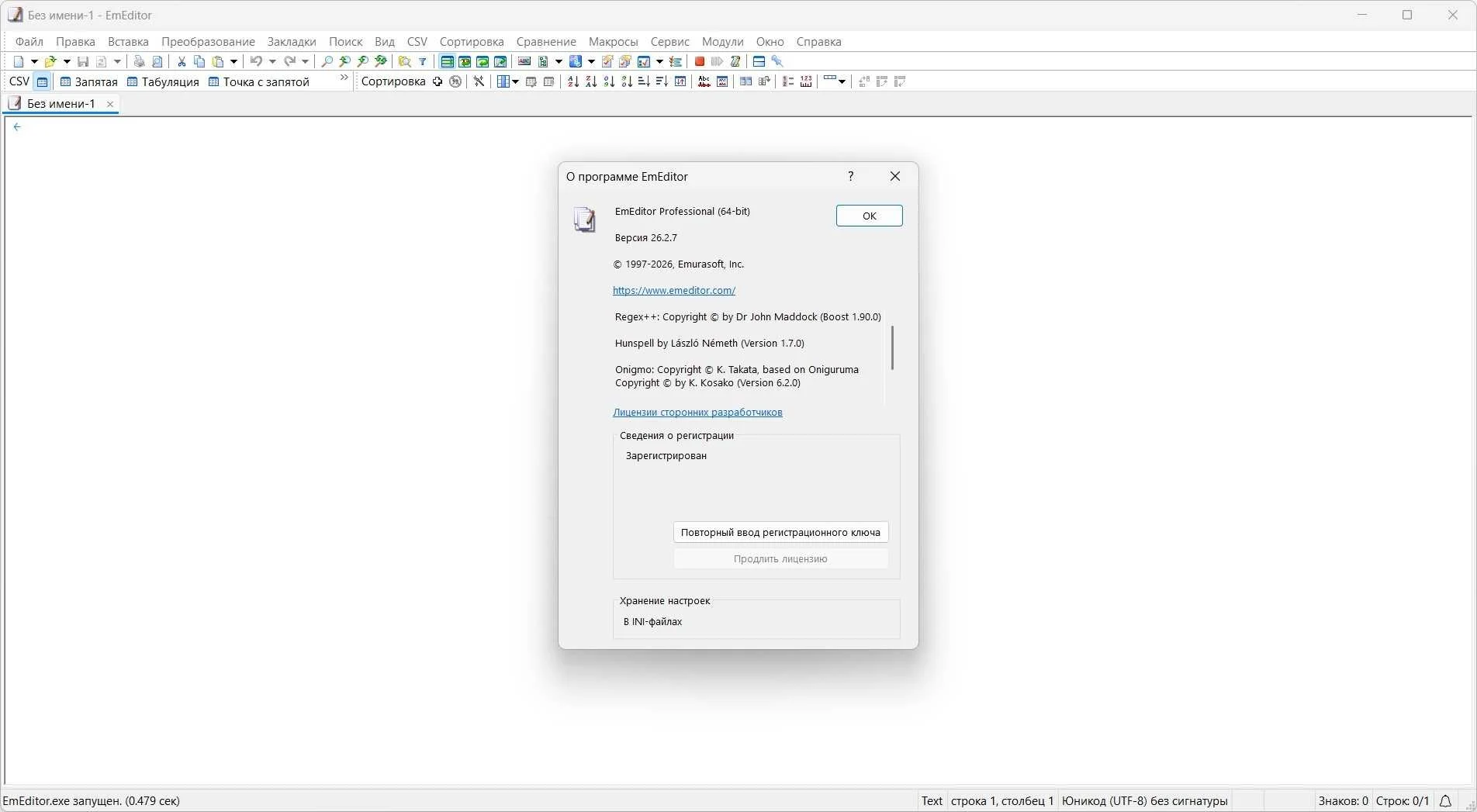
Task: Expand the CSV toolbar overflow chevron
Action: click(344, 78)
